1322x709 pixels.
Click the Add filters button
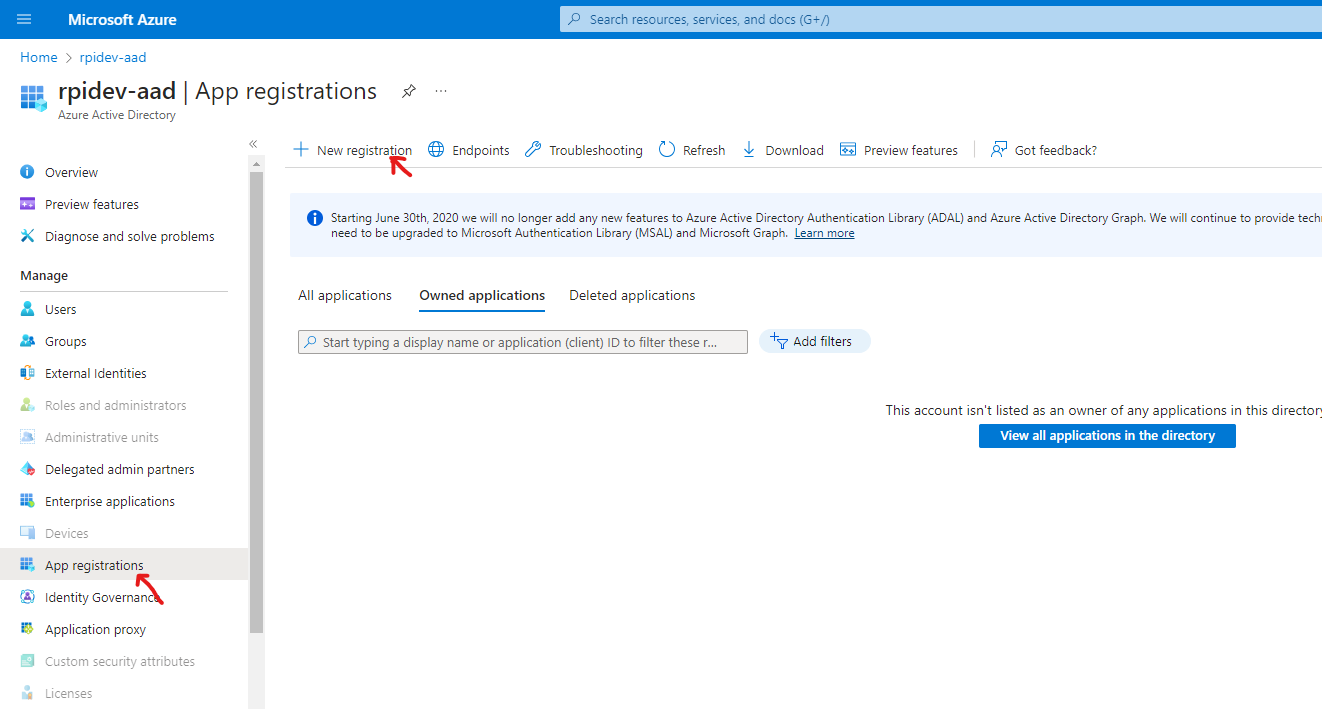[814, 342]
